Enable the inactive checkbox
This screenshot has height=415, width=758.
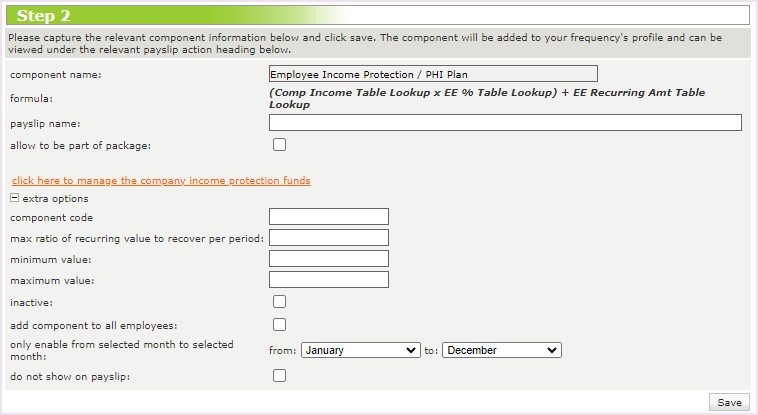coord(280,301)
